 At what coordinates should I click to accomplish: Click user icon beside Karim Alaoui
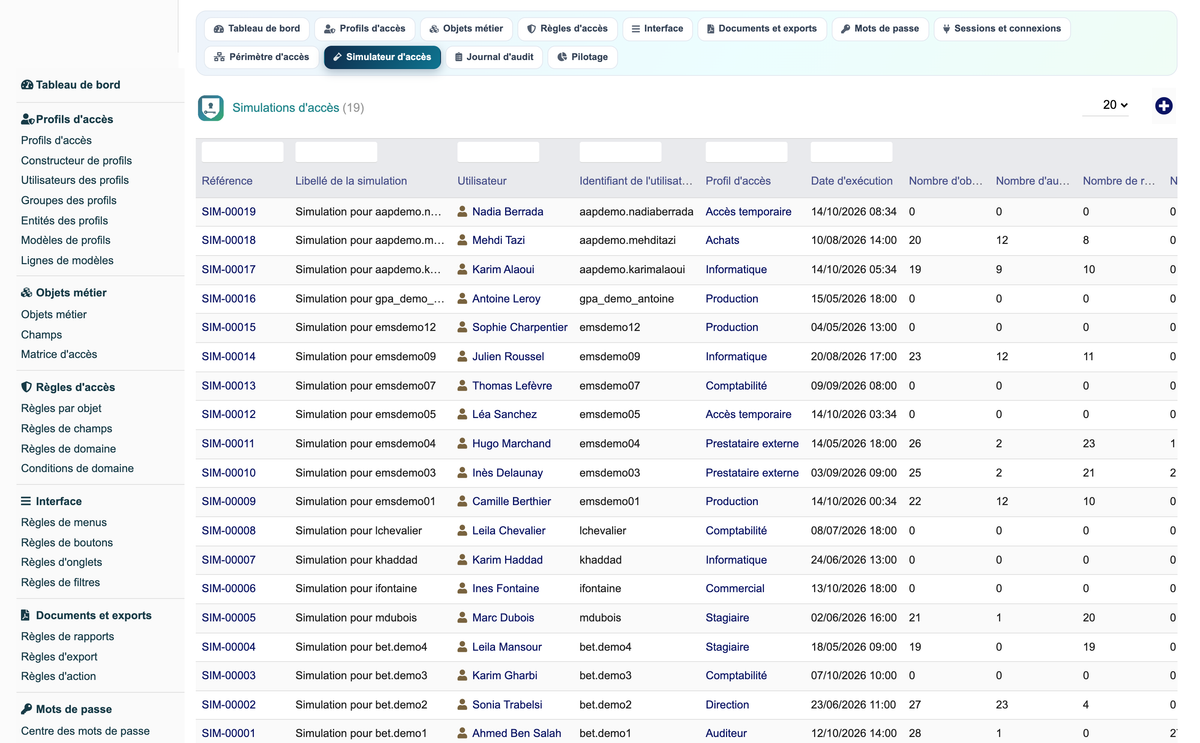pos(463,270)
